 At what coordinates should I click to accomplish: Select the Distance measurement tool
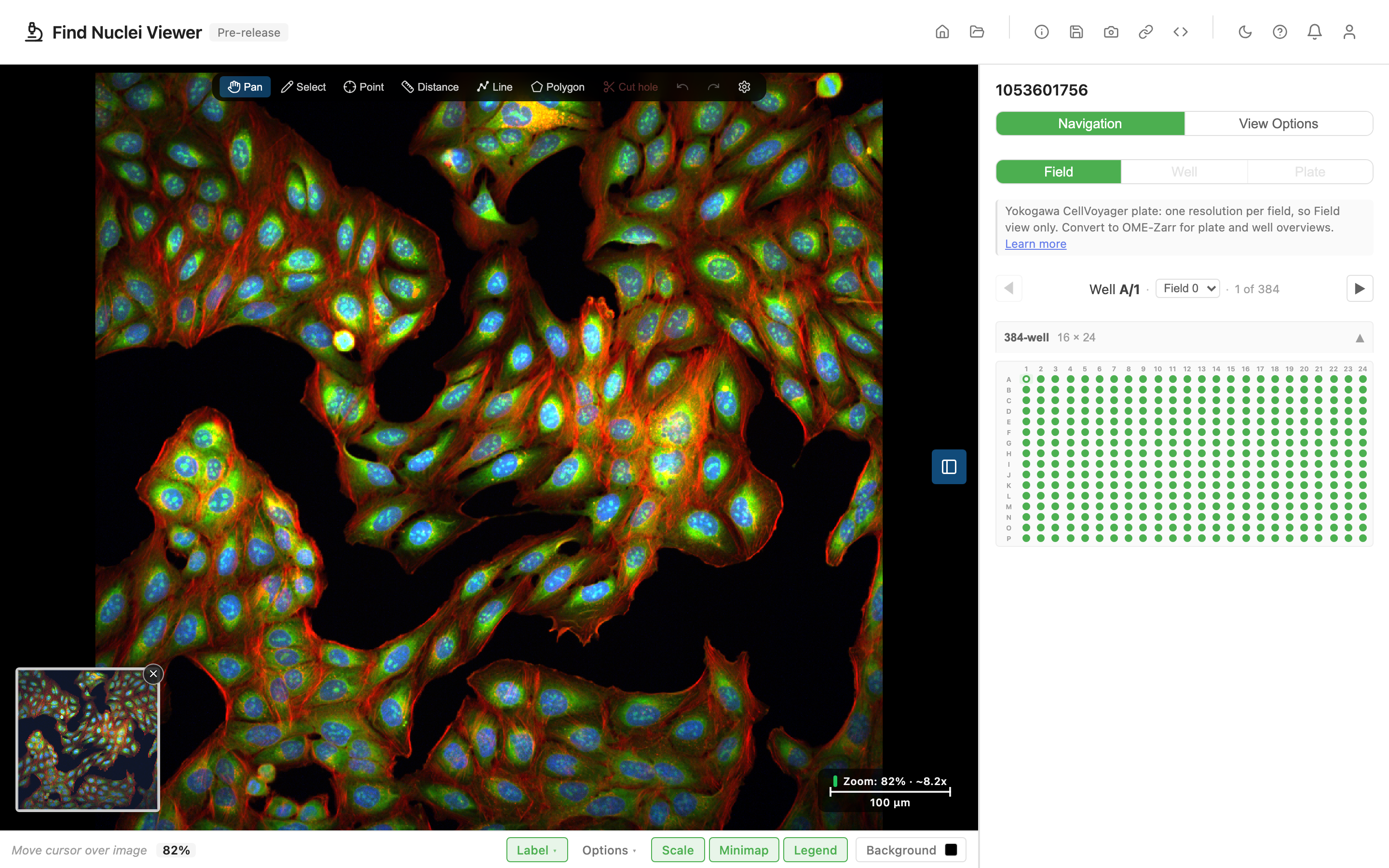pyautogui.click(x=430, y=87)
